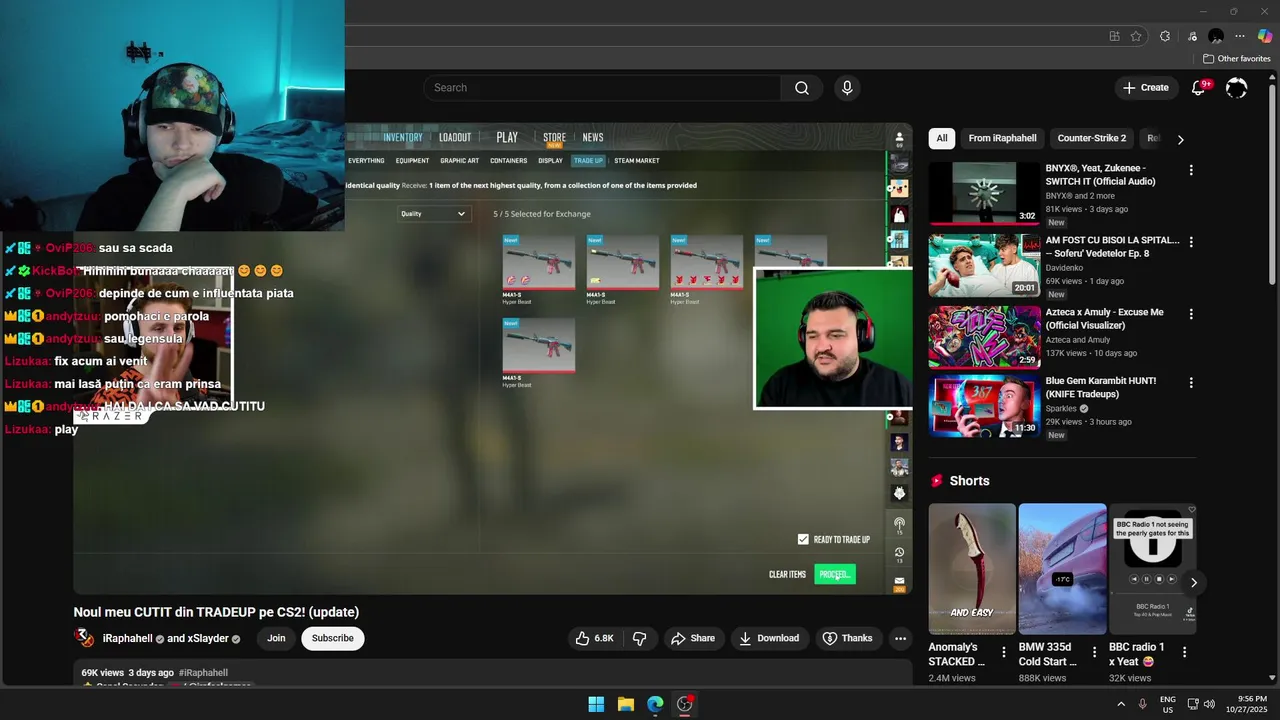Expand Other favorites folder
This screenshot has height=720, width=1280.
1237,59
